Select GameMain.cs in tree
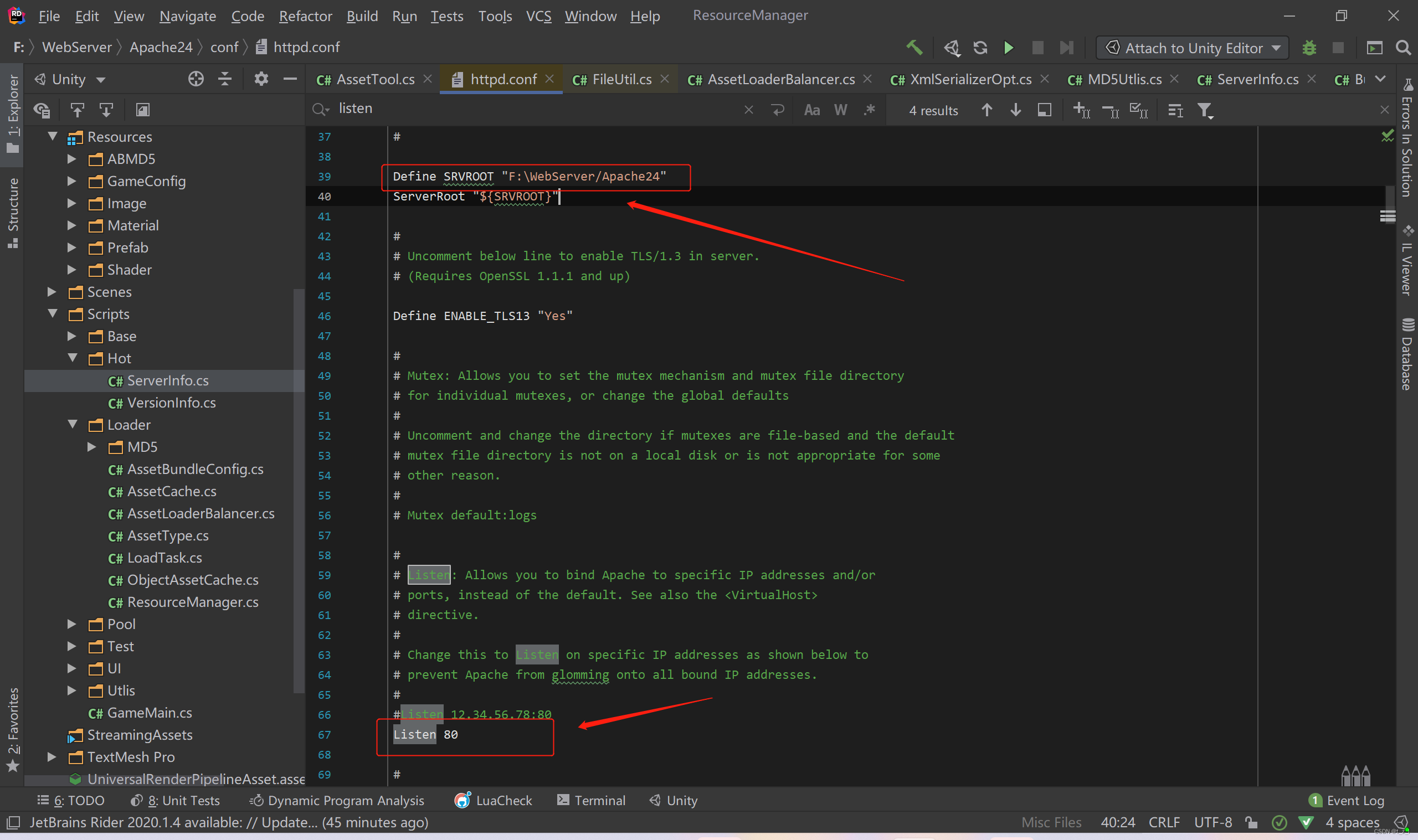Screen dimensions: 1418x840 [140, 713]
